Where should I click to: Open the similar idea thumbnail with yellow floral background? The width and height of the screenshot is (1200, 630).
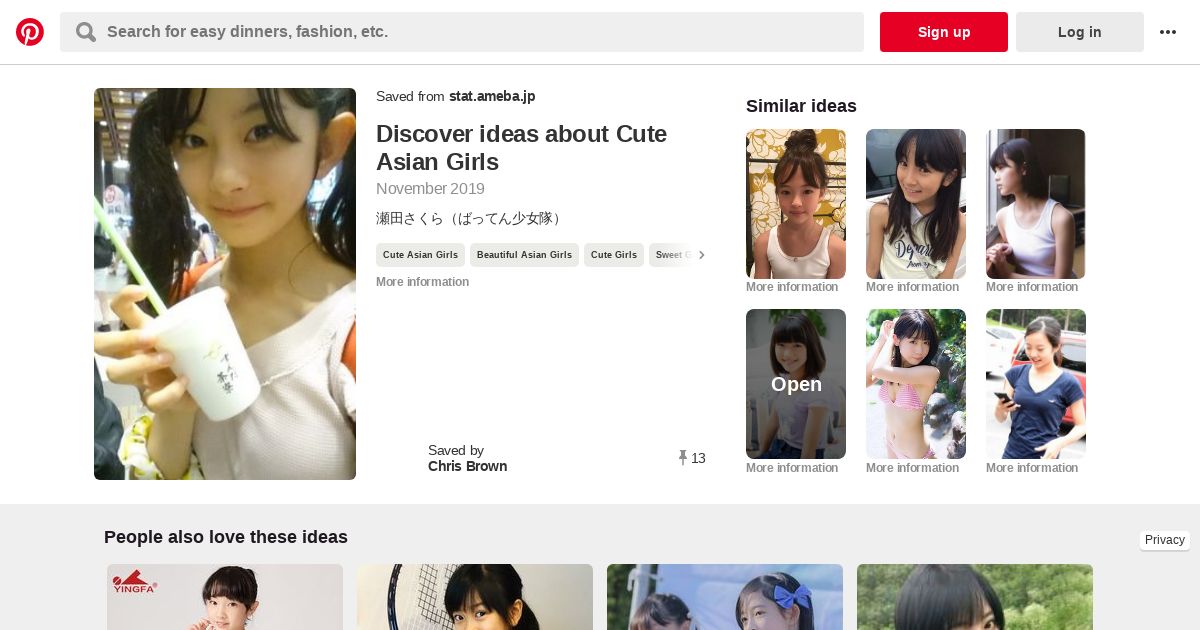(x=796, y=204)
